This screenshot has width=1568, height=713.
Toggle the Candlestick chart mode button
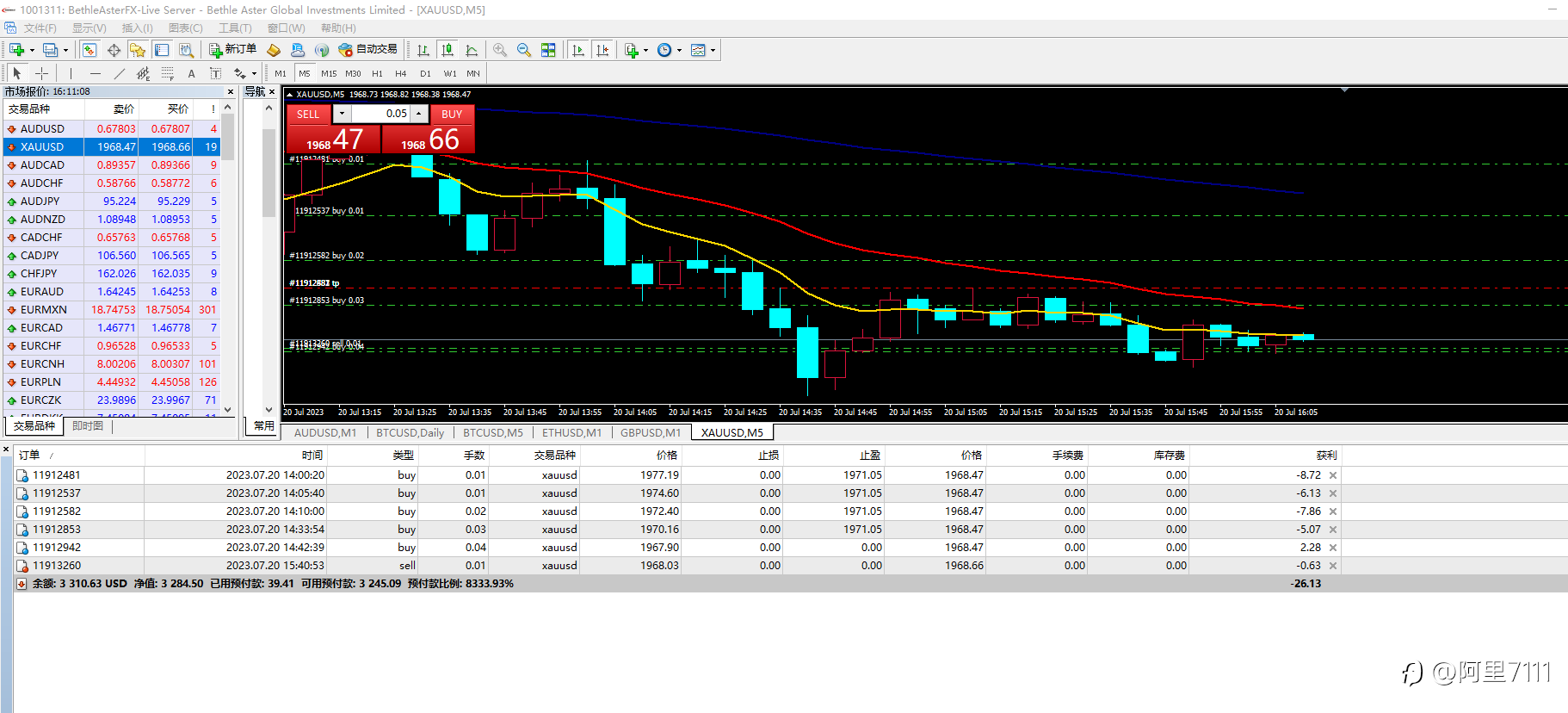click(447, 50)
